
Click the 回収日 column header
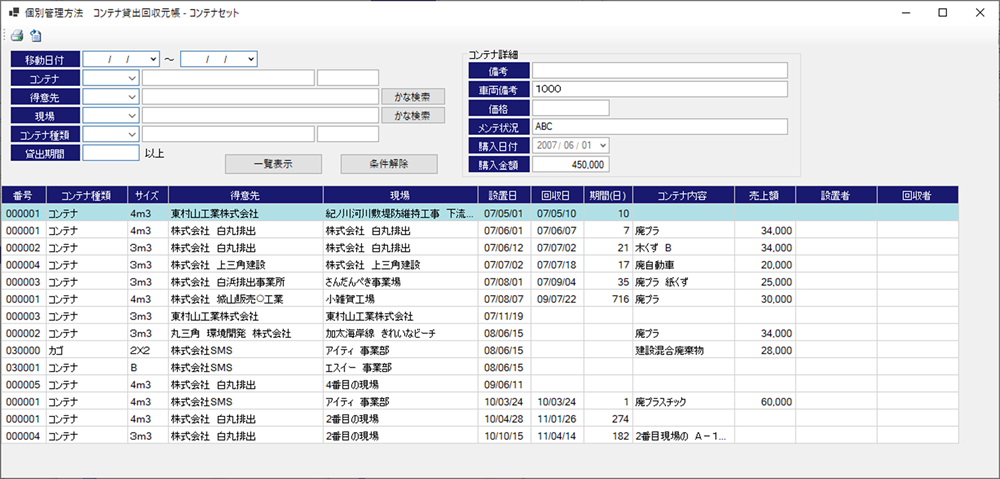click(x=557, y=196)
